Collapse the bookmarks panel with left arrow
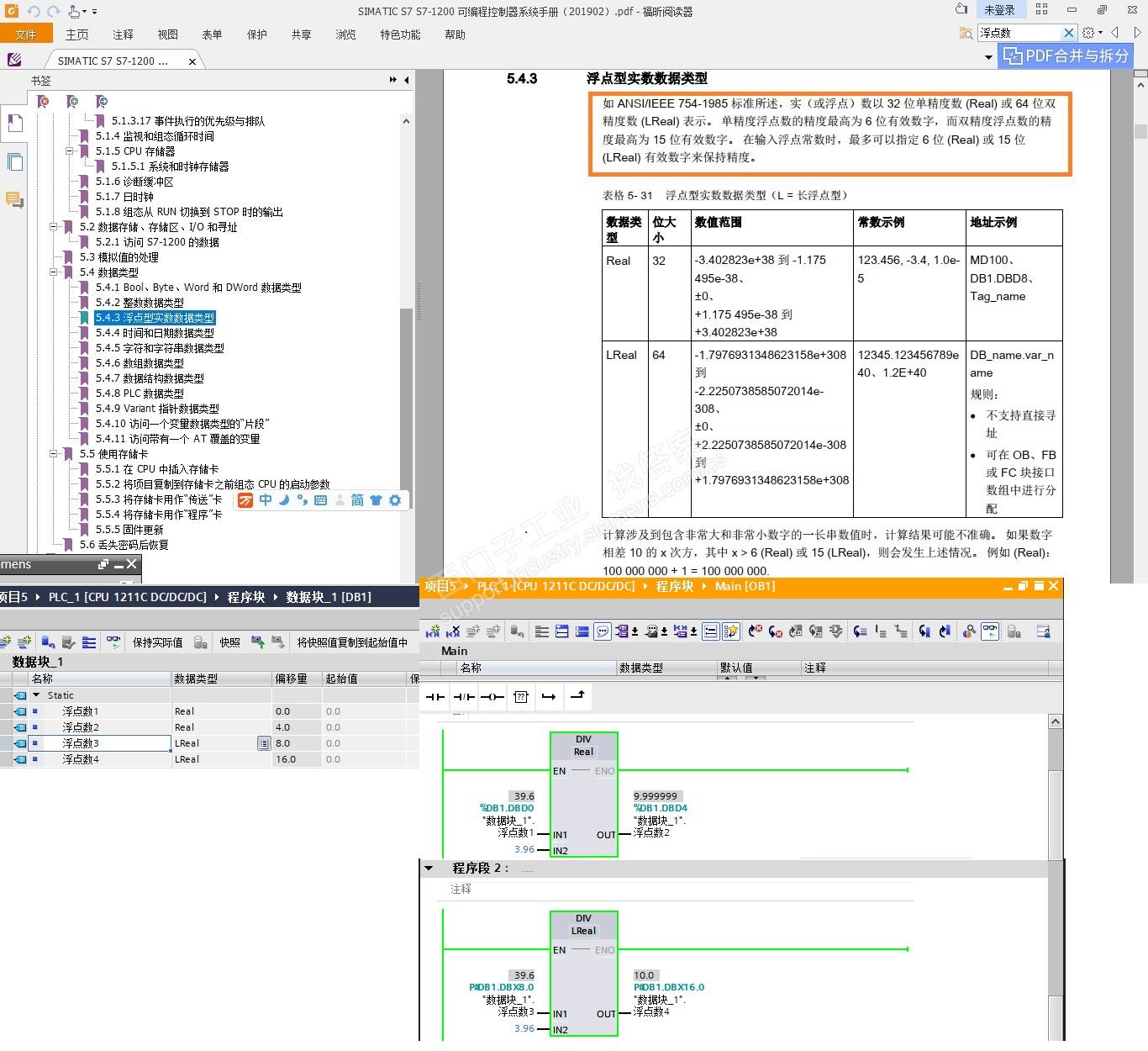Screen dimensions: 1148x1051 407,80
